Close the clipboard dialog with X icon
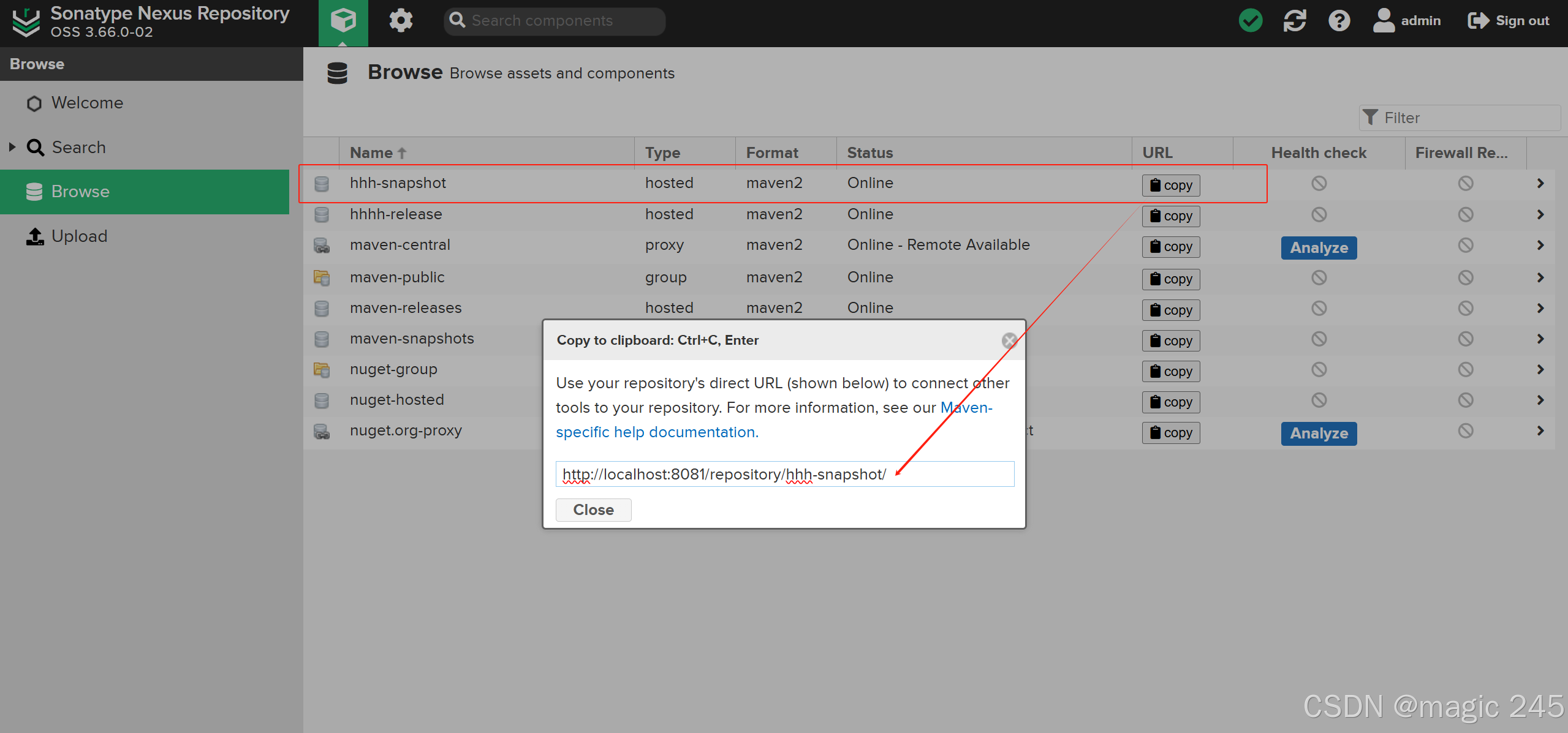Viewport: 1568px width, 733px height. pos(1009,340)
